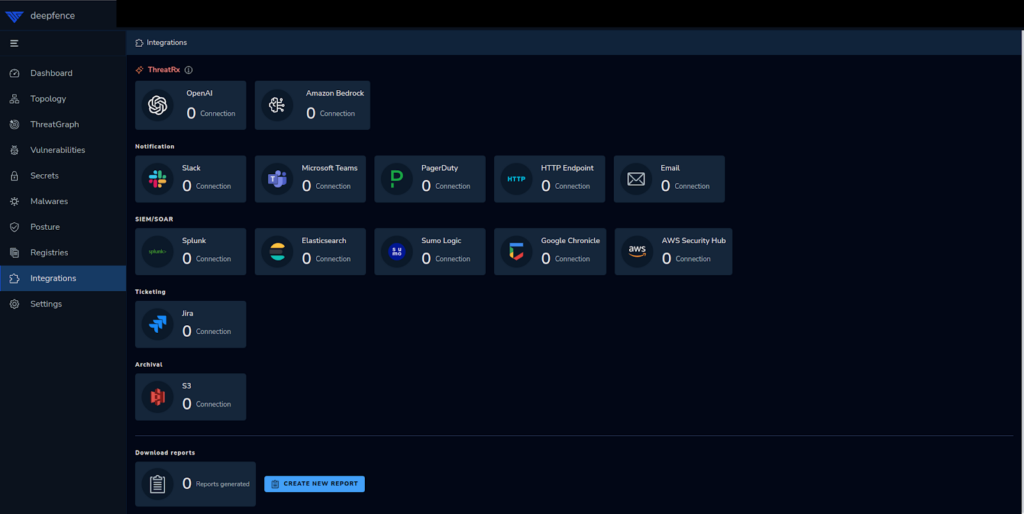This screenshot has width=1024, height=514.
Task: Click the Slack logo icon
Action: point(157,179)
